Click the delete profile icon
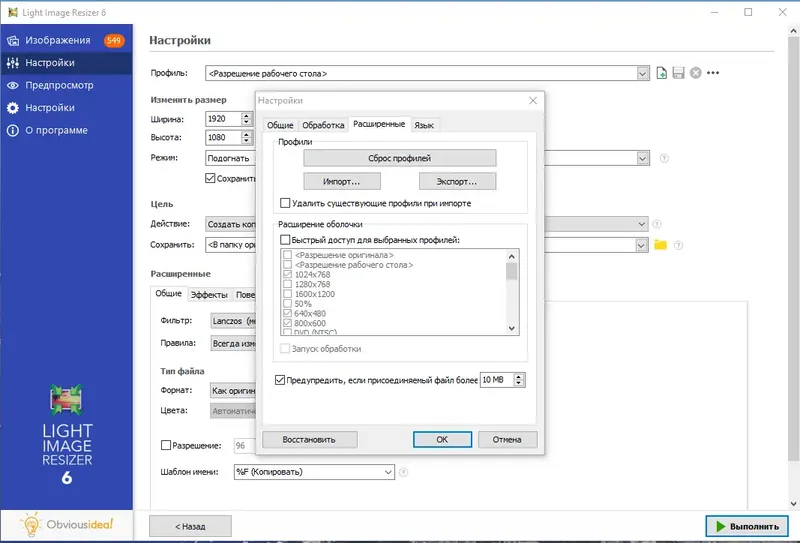Screen dimensions: 800x543 click(x=695, y=73)
